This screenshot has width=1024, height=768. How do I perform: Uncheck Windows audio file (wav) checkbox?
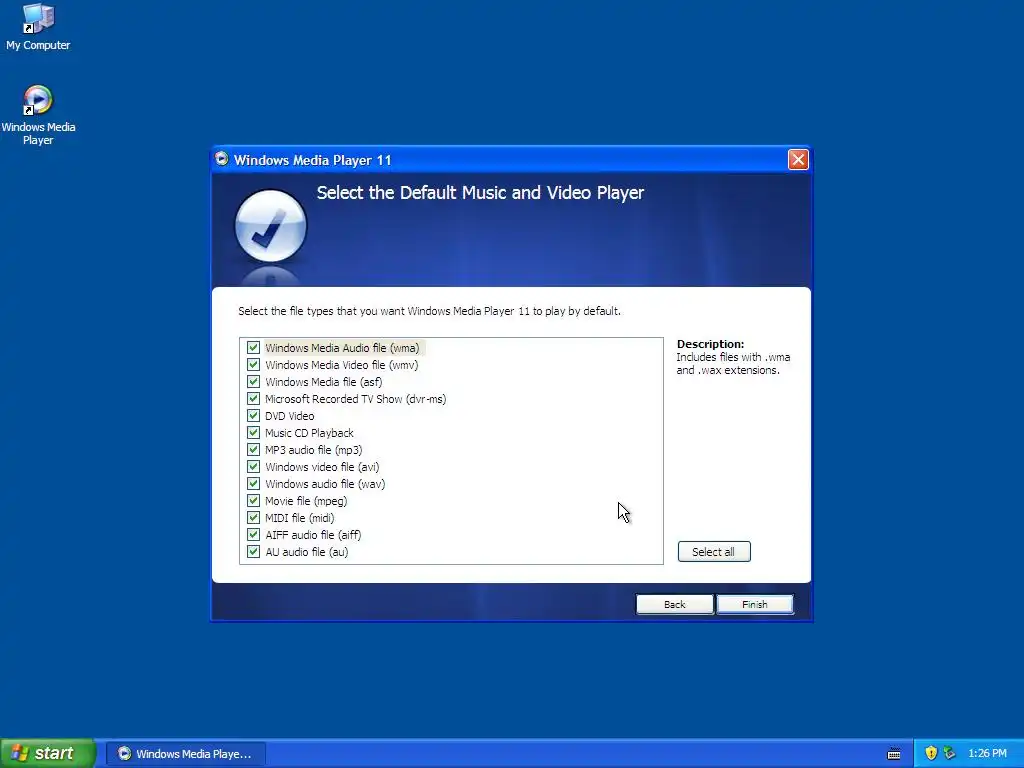253,483
